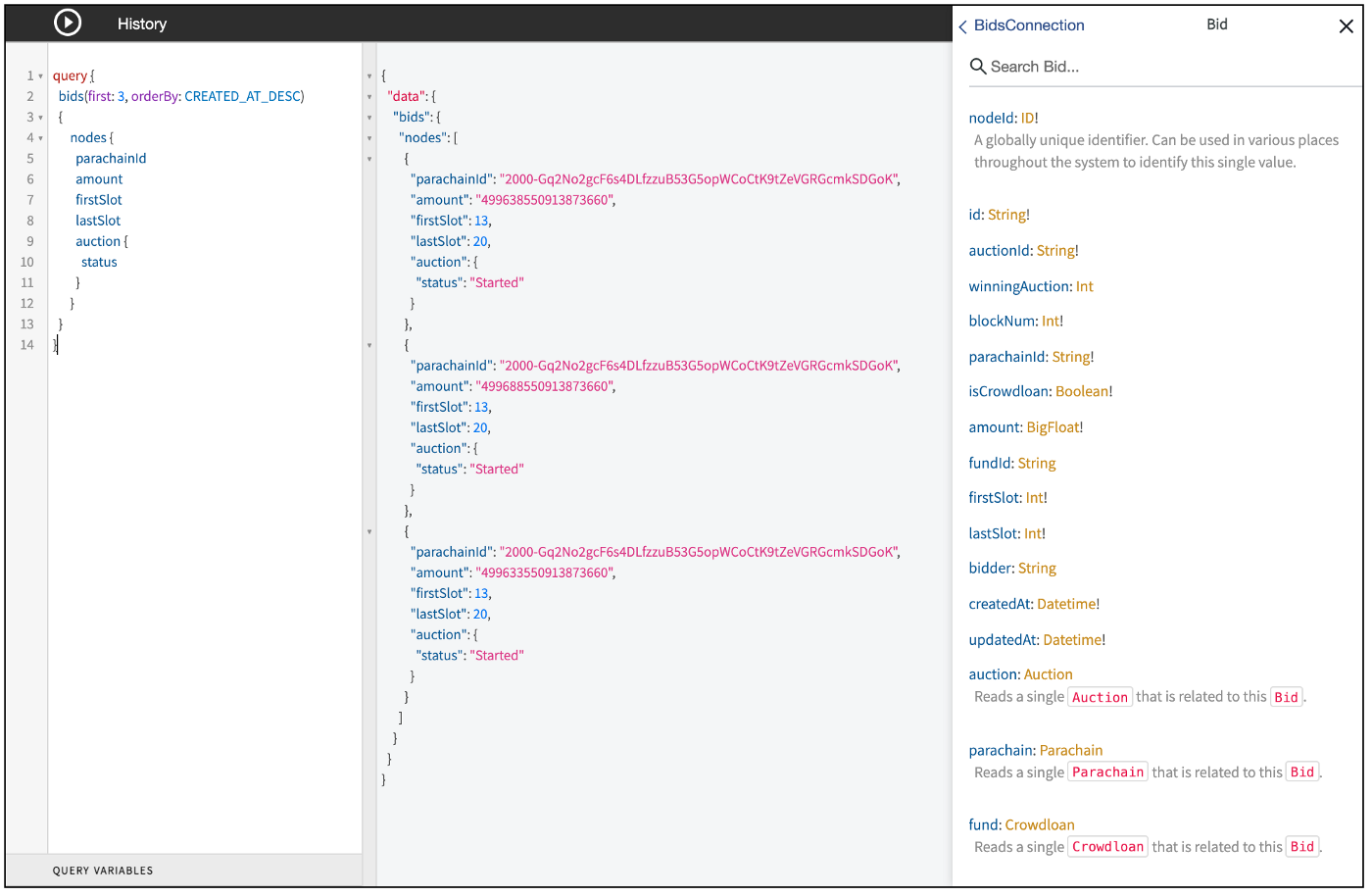This screenshot has width=1372, height=896.
Task: Open the blockNum field documentation
Action: pos(1003,321)
